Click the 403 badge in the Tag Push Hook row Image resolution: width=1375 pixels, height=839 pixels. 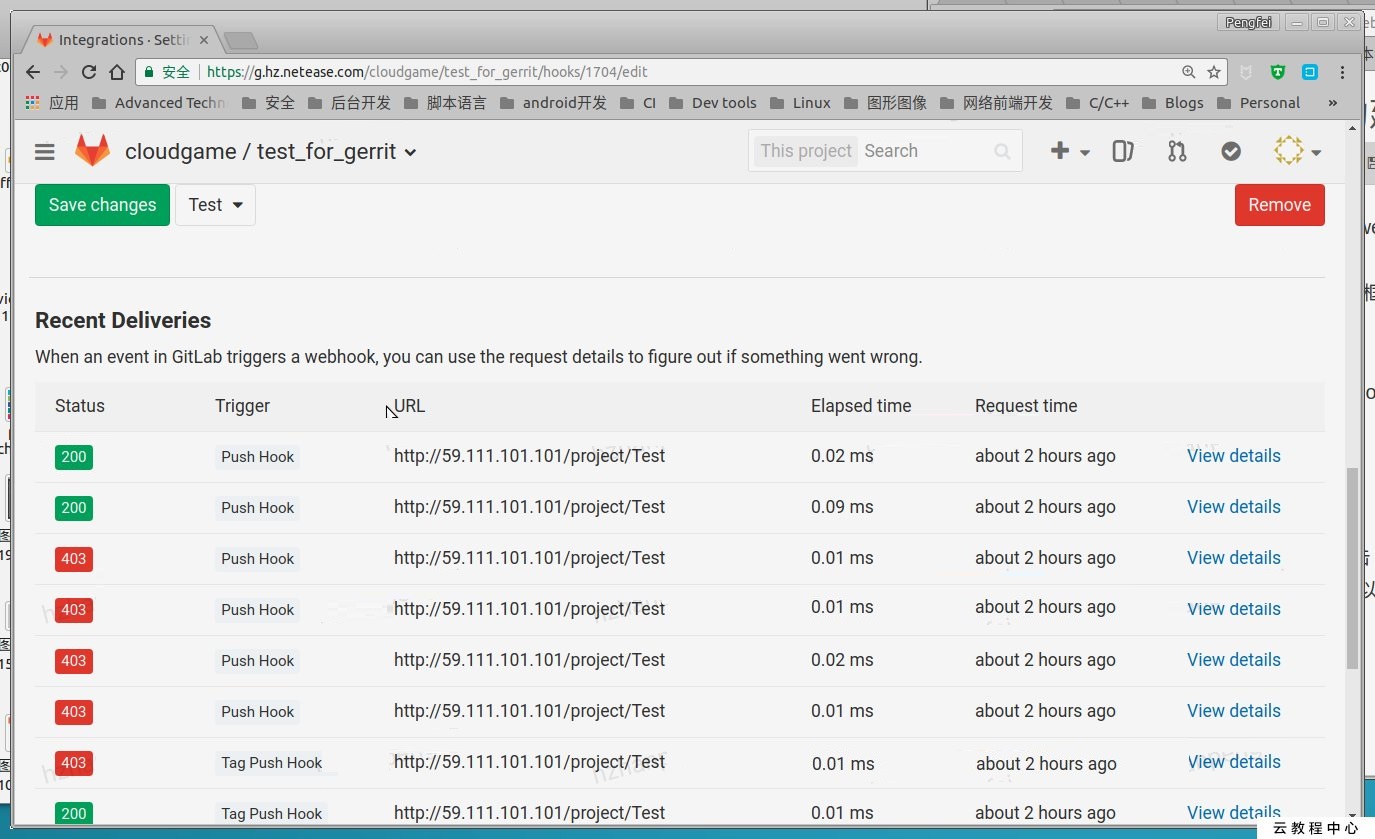click(x=74, y=763)
